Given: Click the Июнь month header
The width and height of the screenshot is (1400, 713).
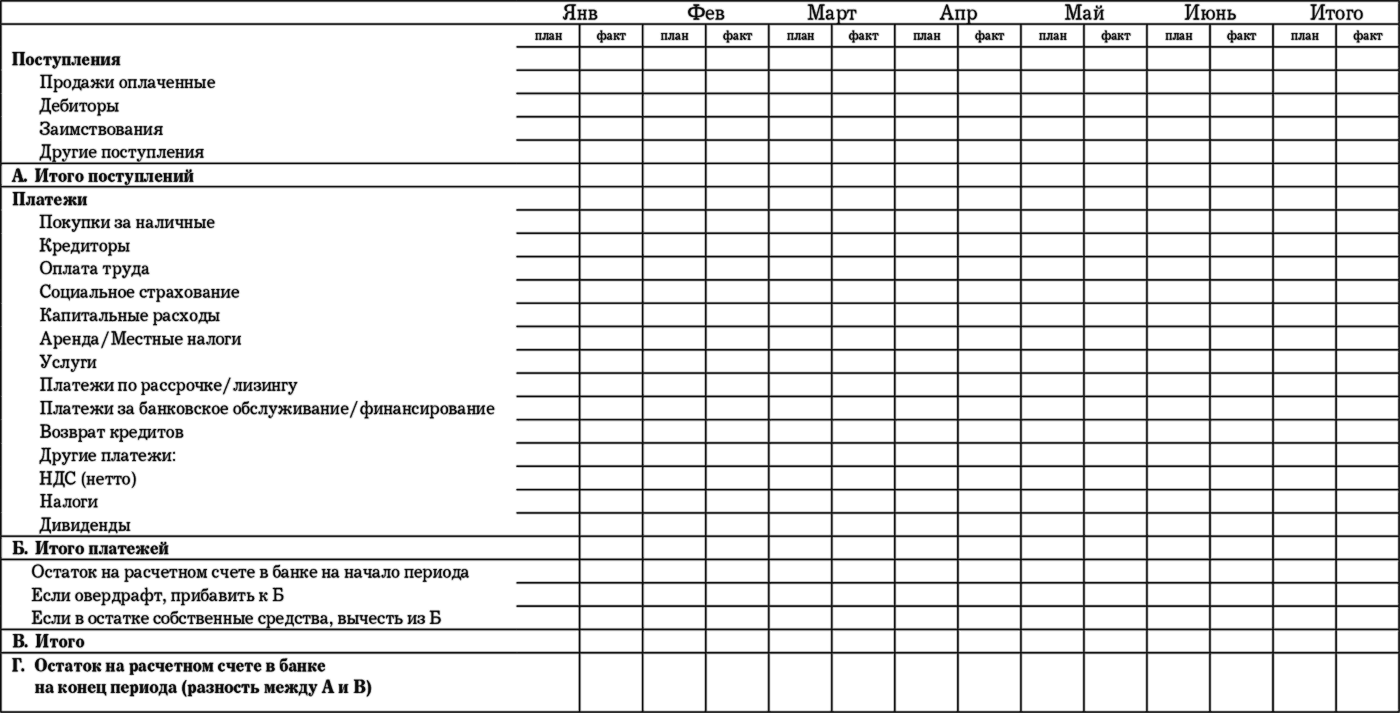Looking at the screenshot, I should [1209, 13].
